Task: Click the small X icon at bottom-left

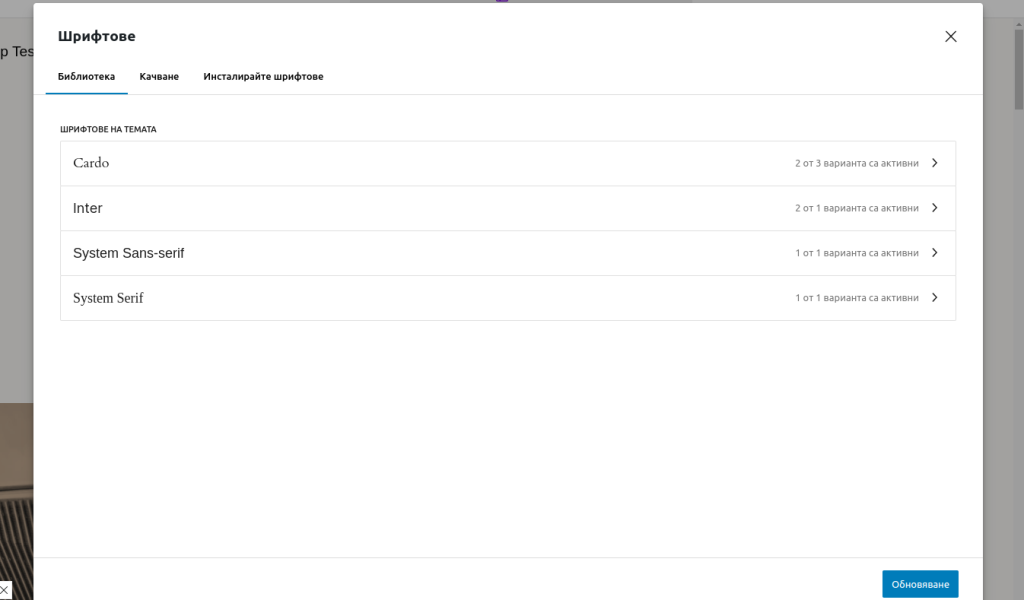Action: pyautogui.click(x=6, y=590)
